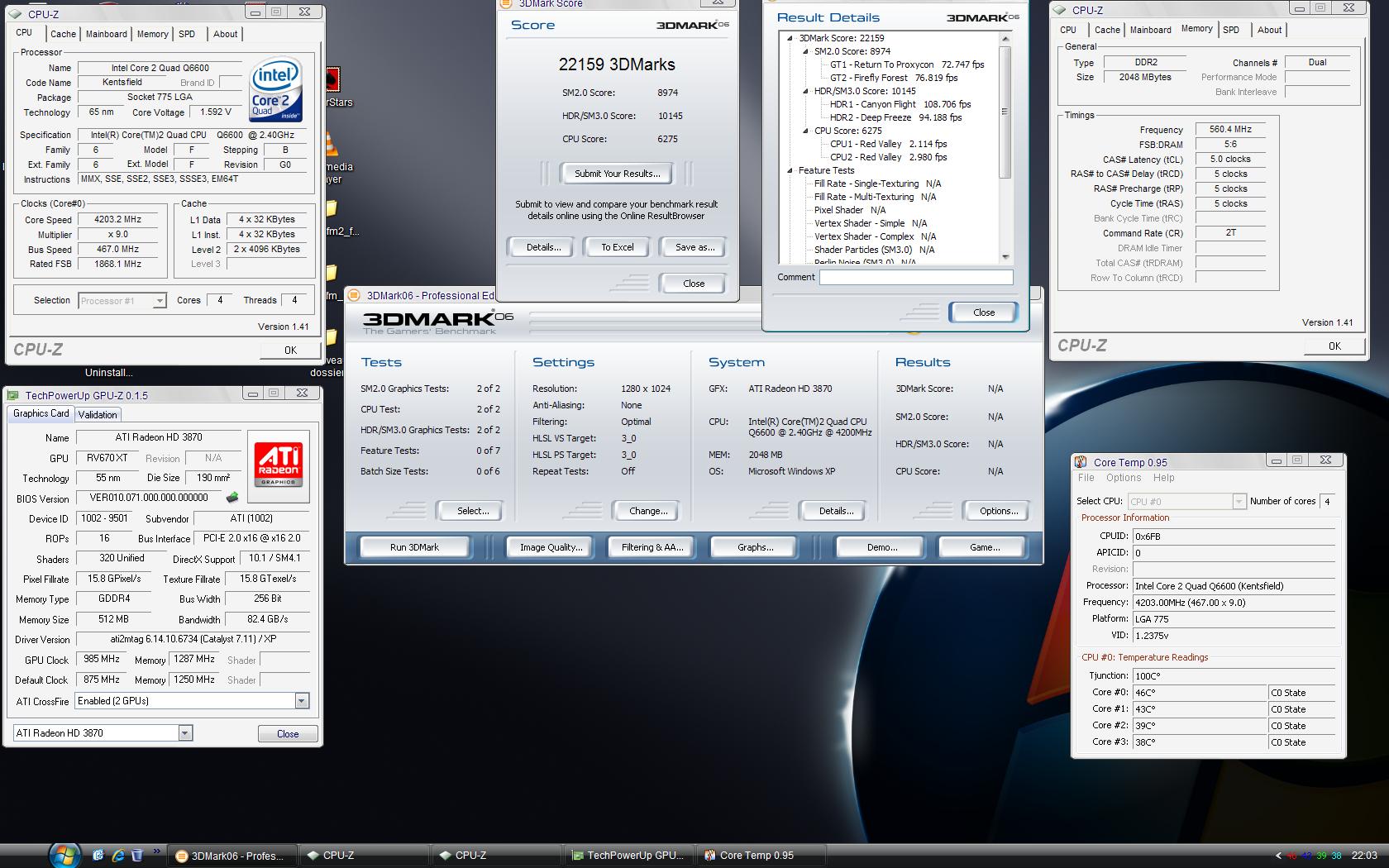Collapse the SM2.0 Score tree node

tap(806, 51)
